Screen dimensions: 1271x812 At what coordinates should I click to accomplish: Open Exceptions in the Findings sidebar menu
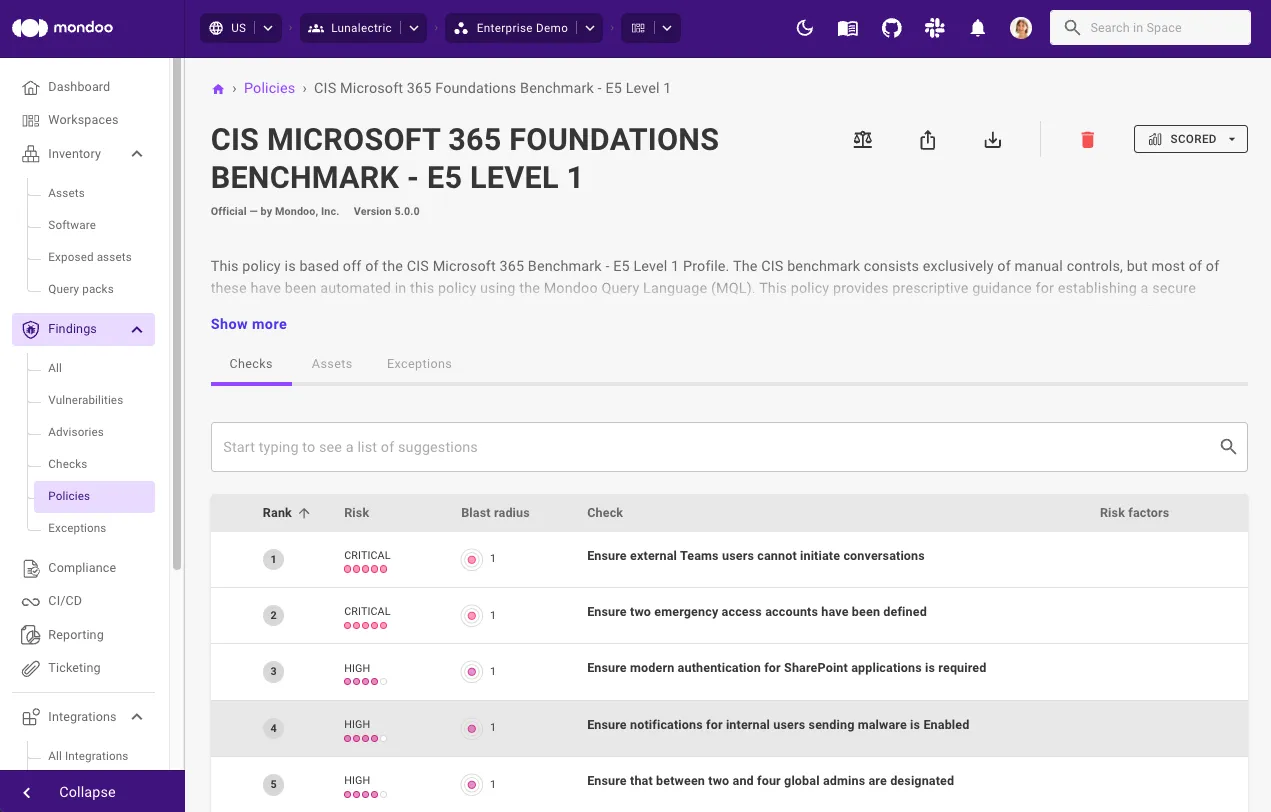pyautogui.click(x=77, y=528)
